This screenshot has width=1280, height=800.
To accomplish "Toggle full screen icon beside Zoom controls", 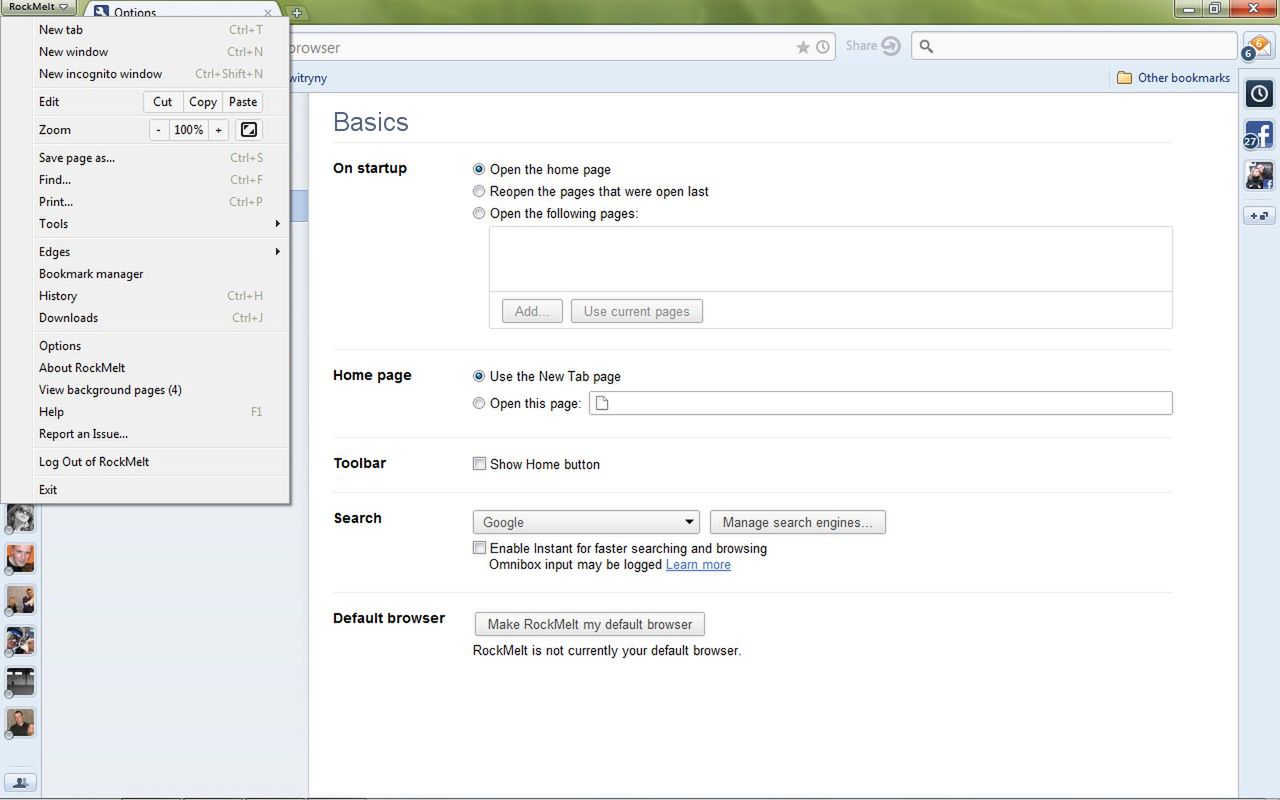I will (249, 130).
